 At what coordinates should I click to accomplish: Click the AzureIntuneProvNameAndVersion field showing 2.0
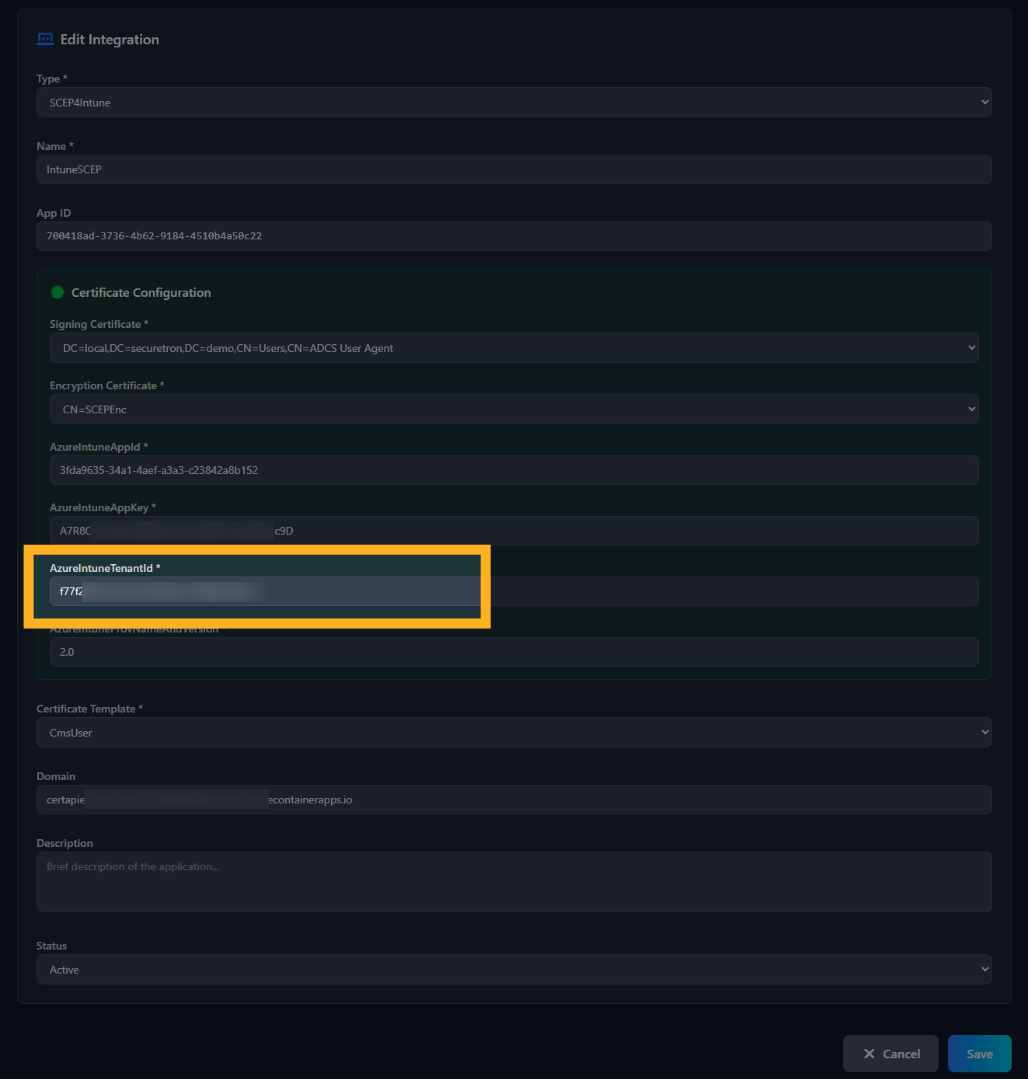click(514, 651)
